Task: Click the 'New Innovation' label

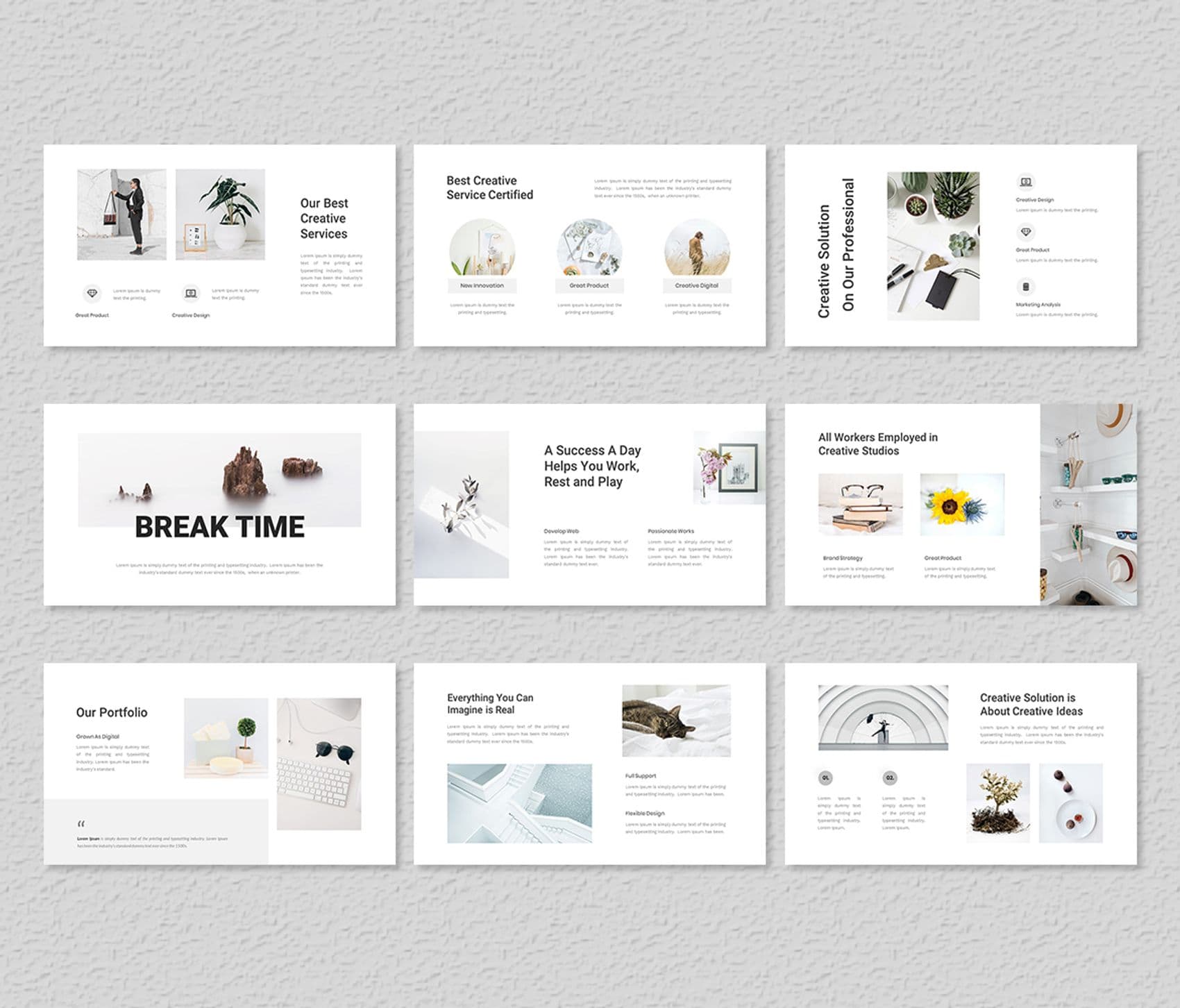Action: coord(482,285)
